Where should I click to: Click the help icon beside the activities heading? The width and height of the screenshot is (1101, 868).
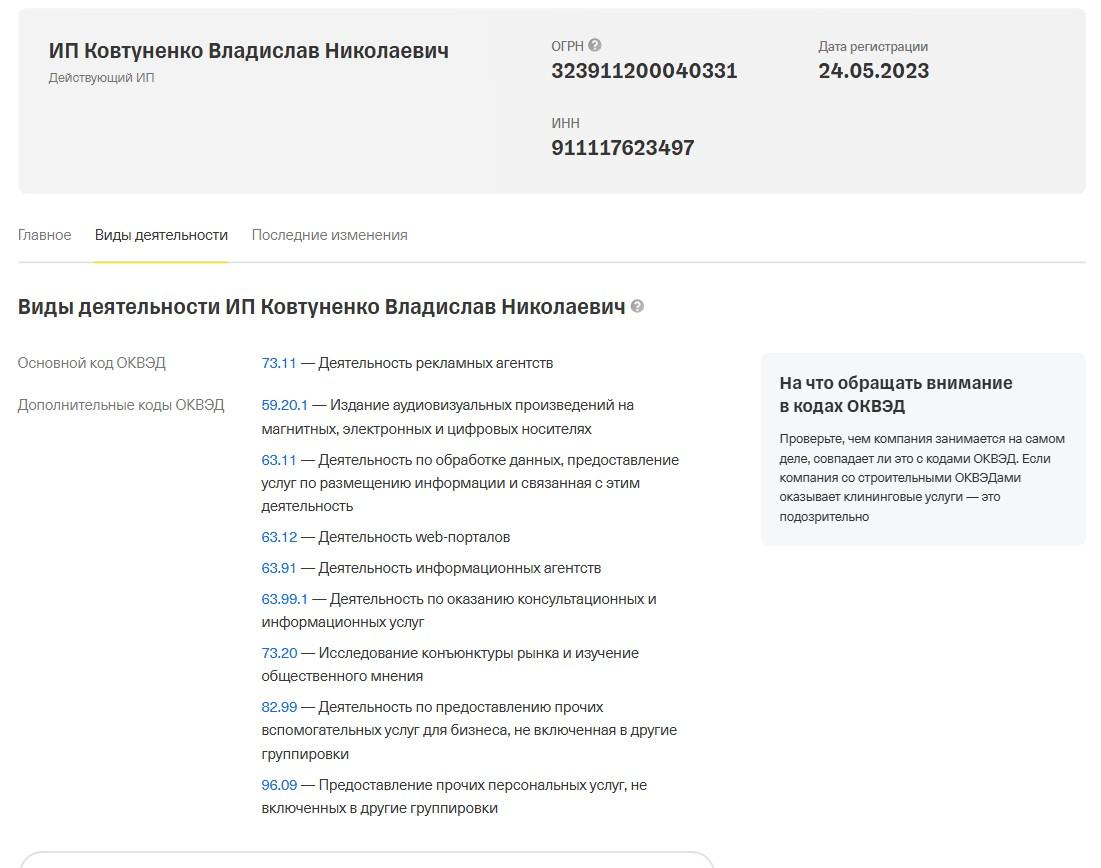[x=639, y=307]
